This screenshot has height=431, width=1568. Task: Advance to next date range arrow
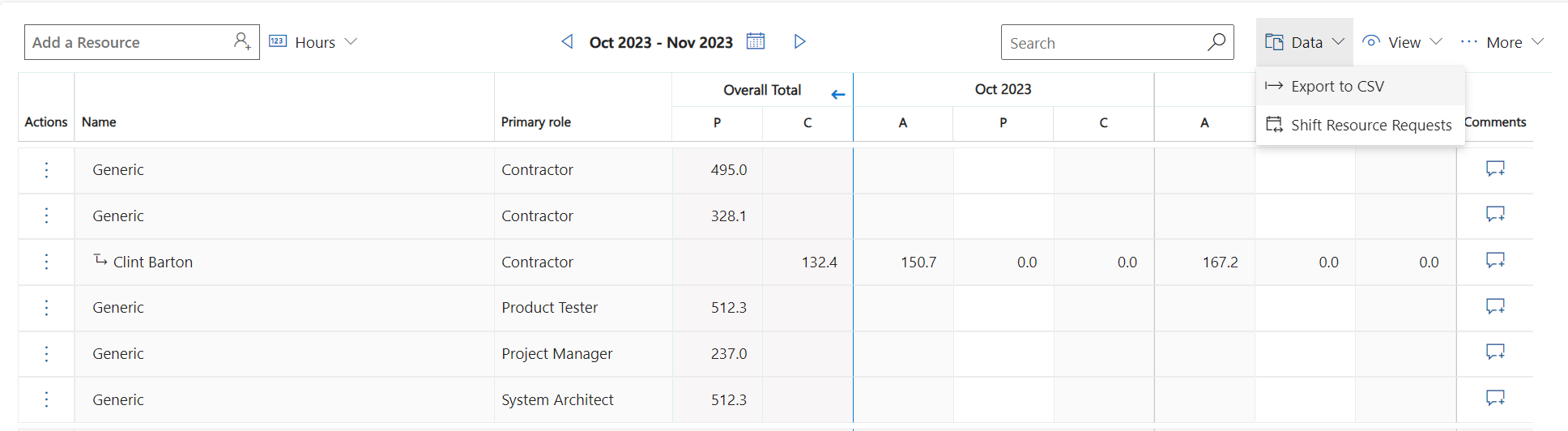pyautogui.click(x=799, y=41)
